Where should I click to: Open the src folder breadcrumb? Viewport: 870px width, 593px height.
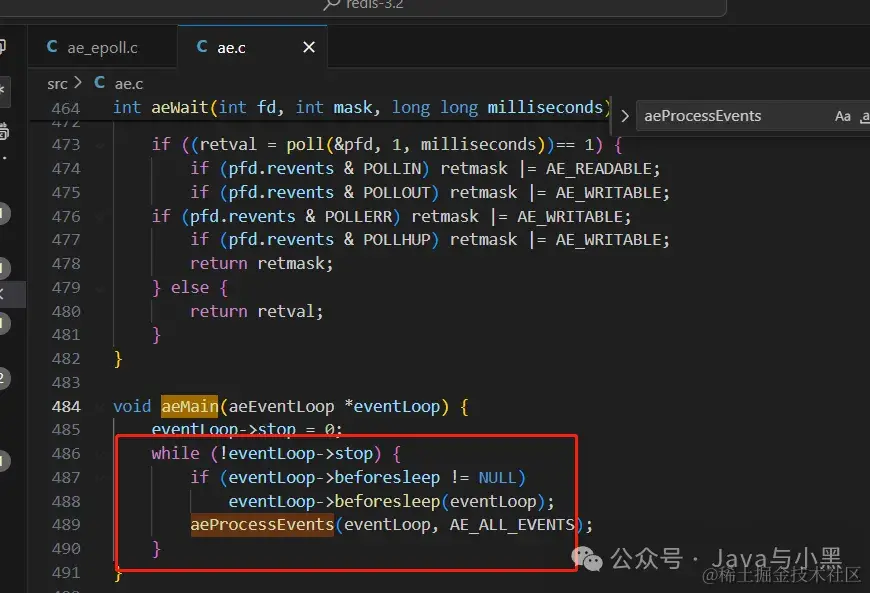pos(57,84)
